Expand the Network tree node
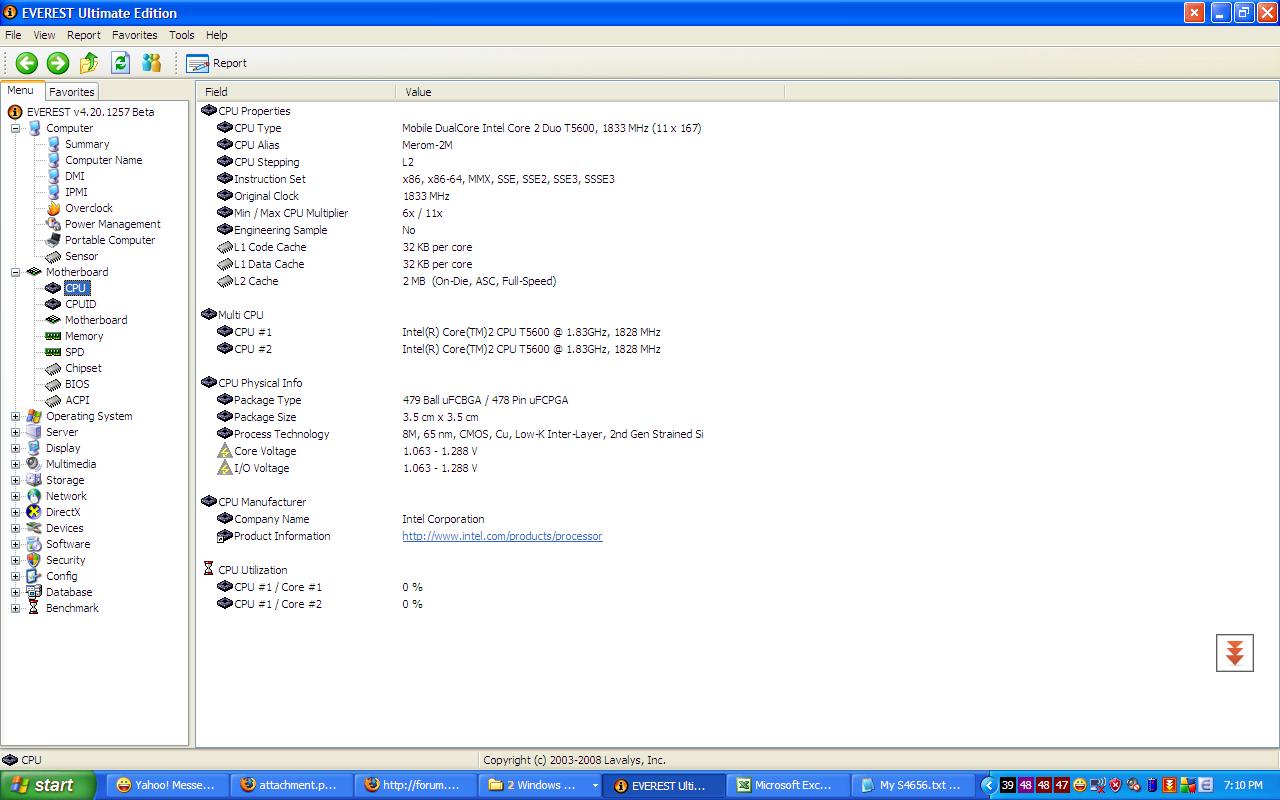The height and width of the screenshot is (800, 1280). (15, 496)
